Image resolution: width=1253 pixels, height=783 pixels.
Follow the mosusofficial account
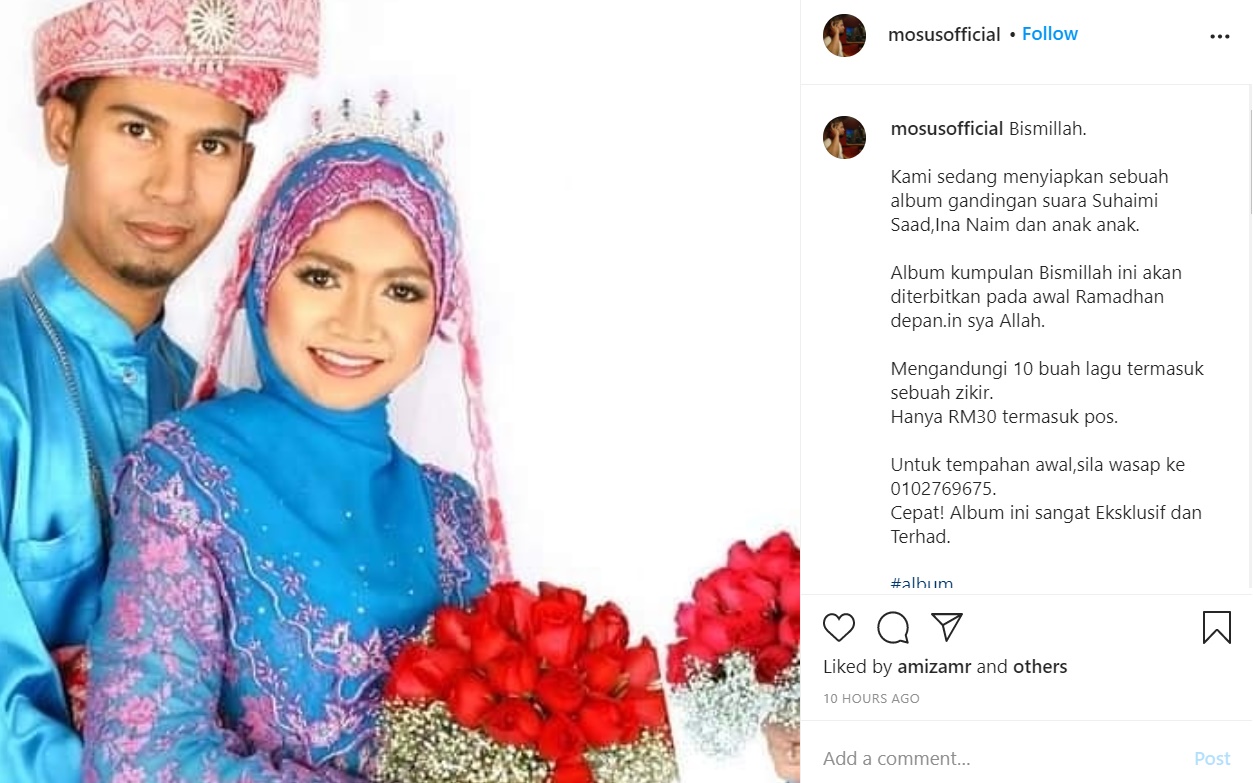click(x=1050, y=34)
